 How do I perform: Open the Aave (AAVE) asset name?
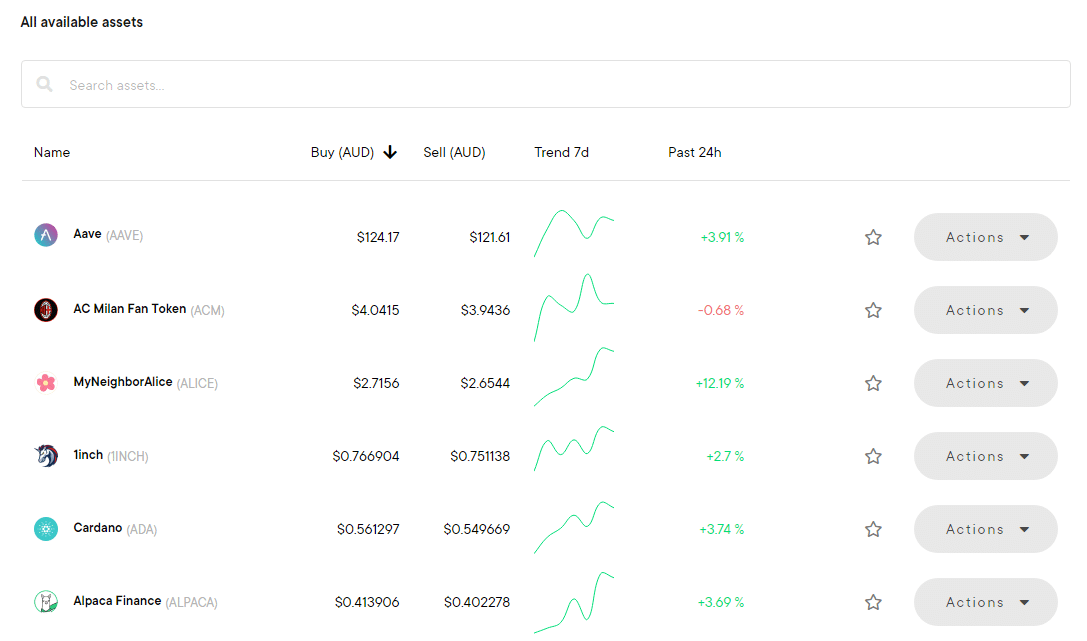point(108,235)
